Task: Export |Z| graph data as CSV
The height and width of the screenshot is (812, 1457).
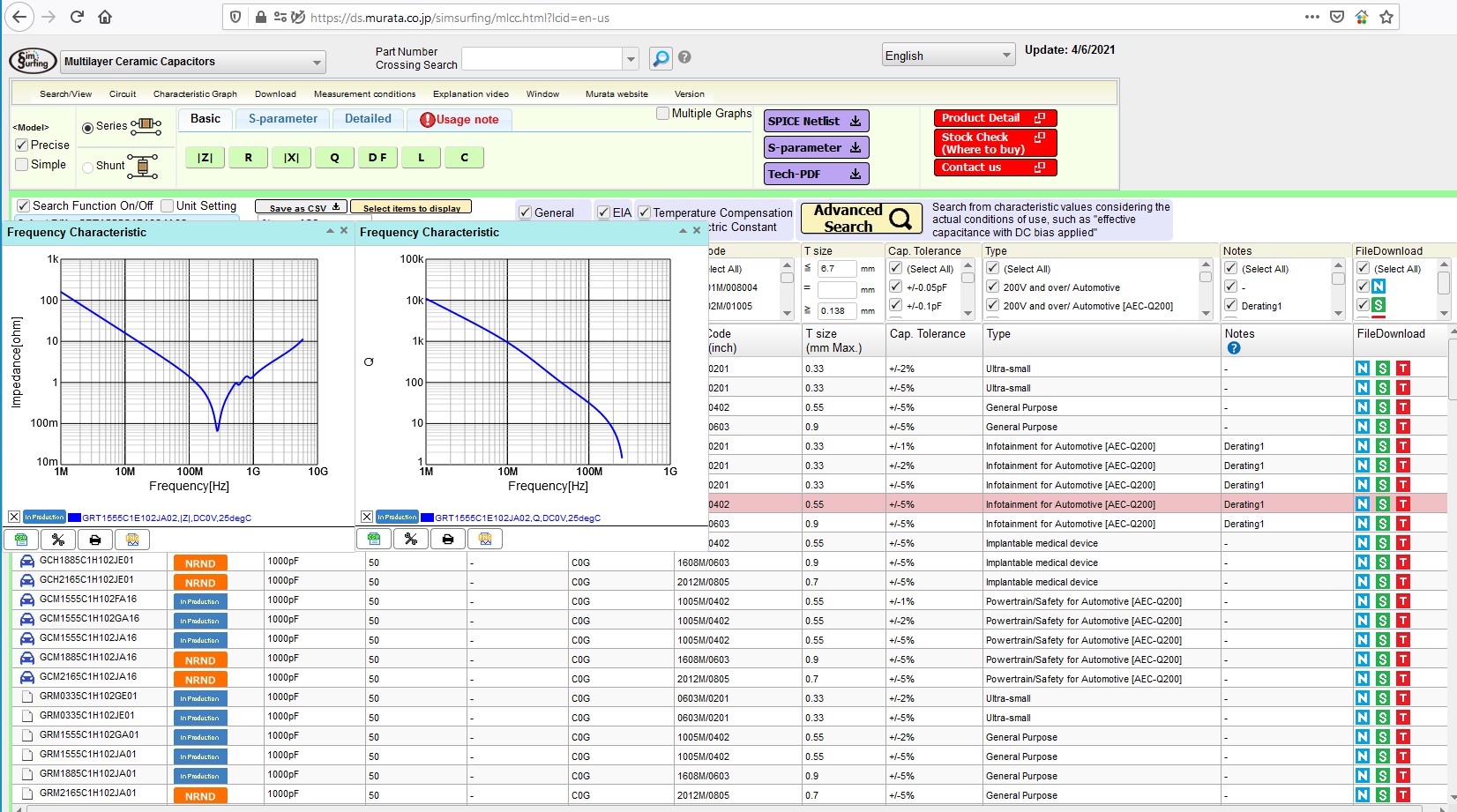Action: tap(21, 539)
